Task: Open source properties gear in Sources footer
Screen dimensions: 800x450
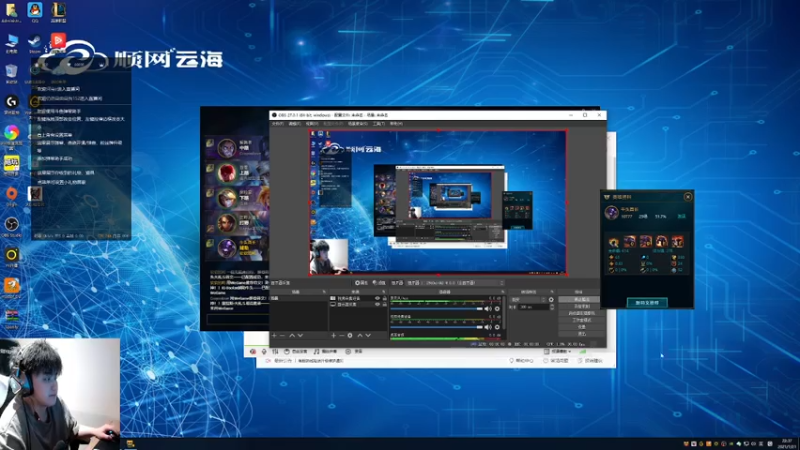Action: [x=349, y=335]
